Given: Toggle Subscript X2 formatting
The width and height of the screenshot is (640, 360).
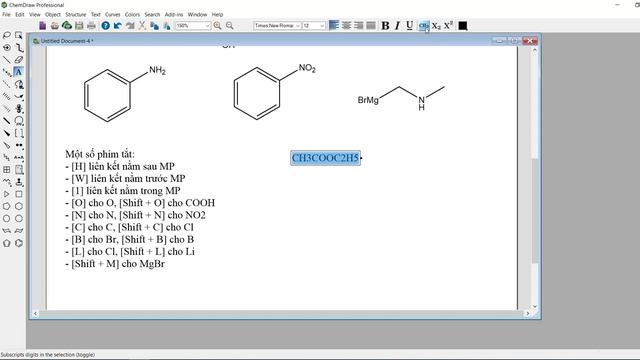Looking at the screenshot, I should tap(436, 26).
